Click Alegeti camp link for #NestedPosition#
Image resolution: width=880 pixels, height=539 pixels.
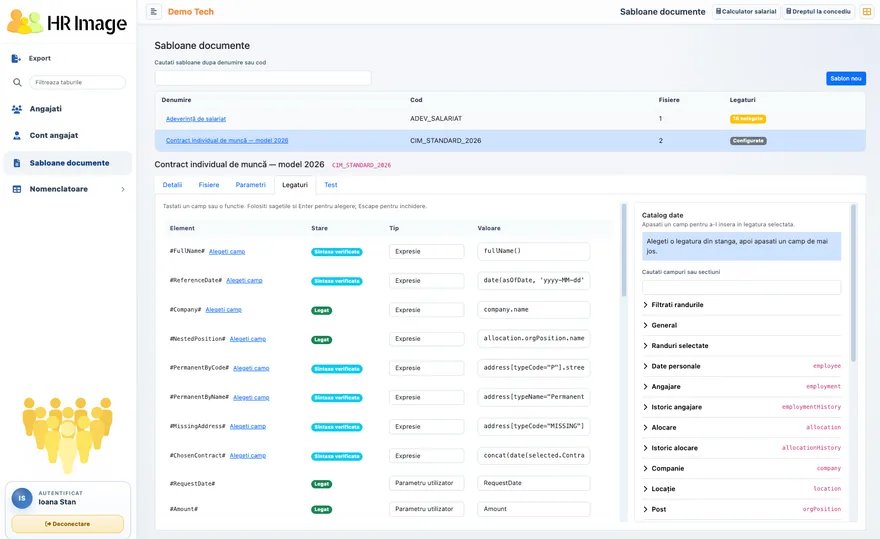point(248,339)
